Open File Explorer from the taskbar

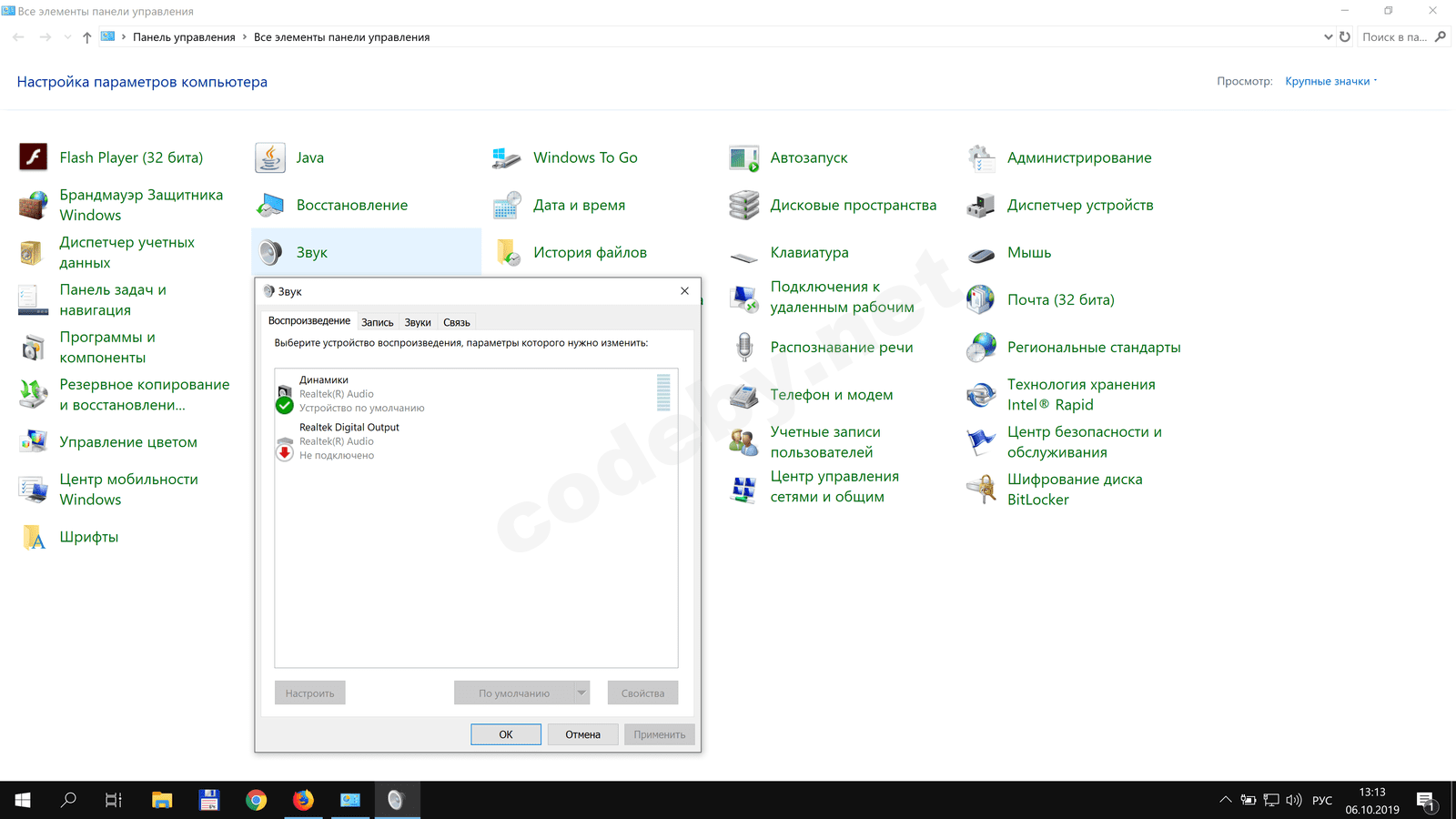click(162, 800)
